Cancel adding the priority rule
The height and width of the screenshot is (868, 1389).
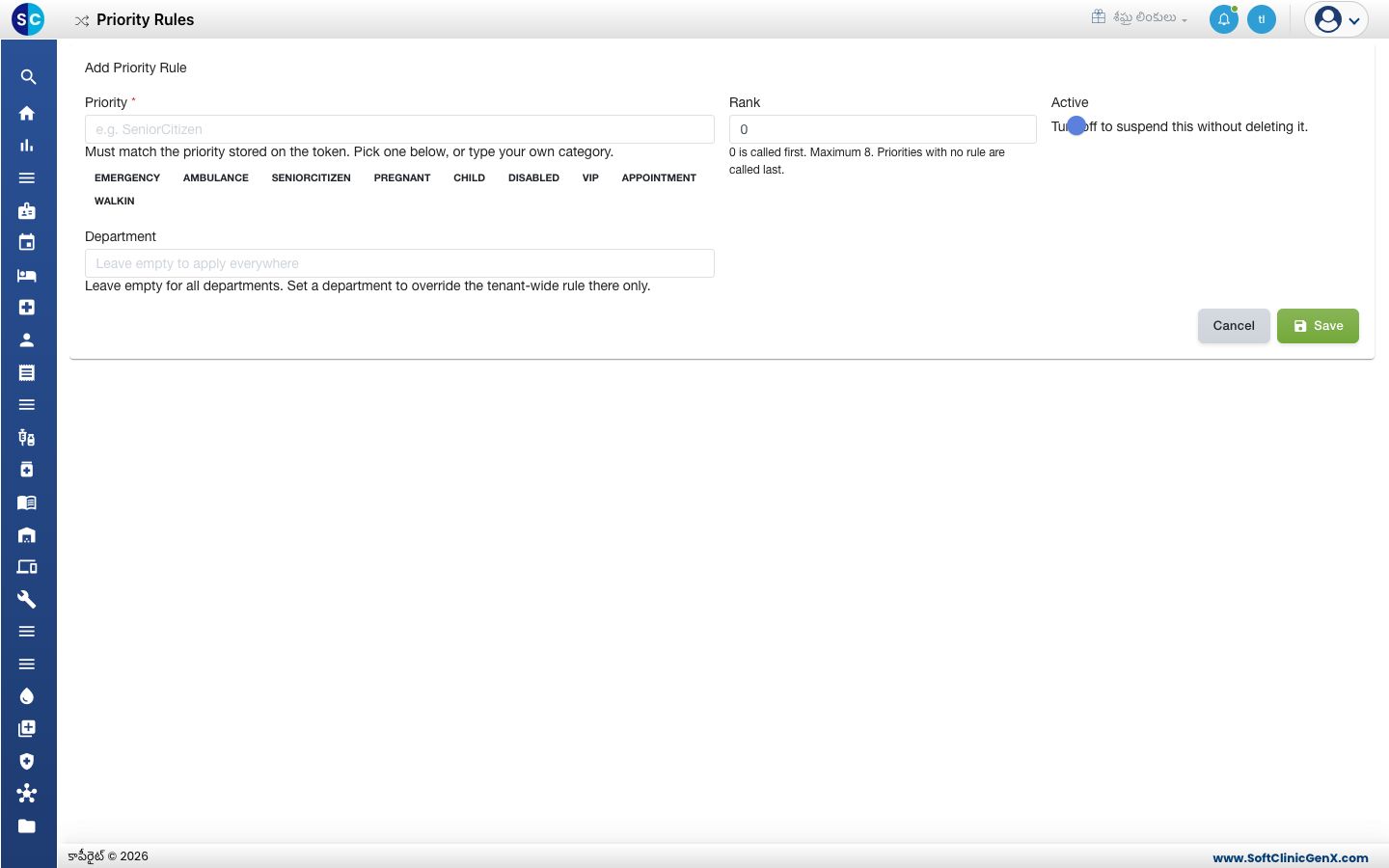pos(1234,326)
